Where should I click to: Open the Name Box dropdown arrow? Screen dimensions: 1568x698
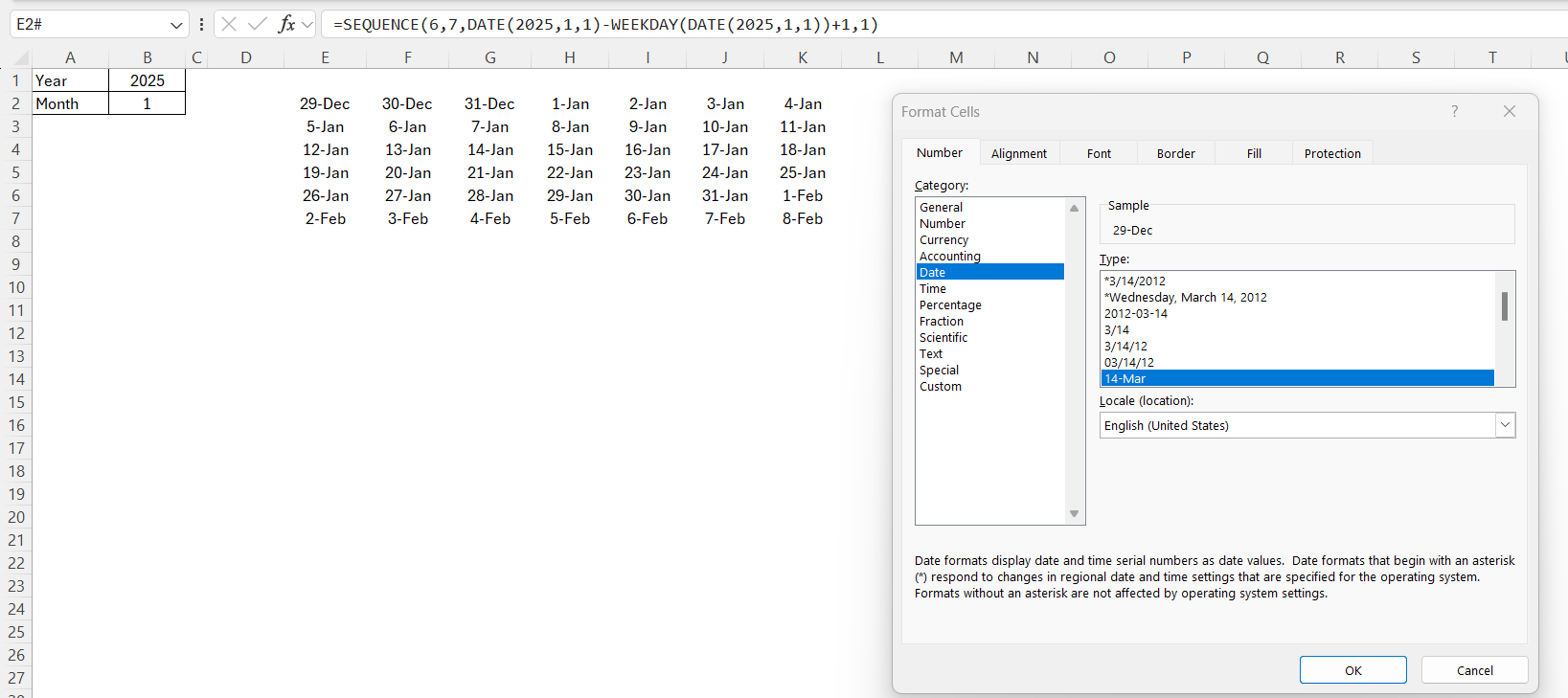click(176, 24)
